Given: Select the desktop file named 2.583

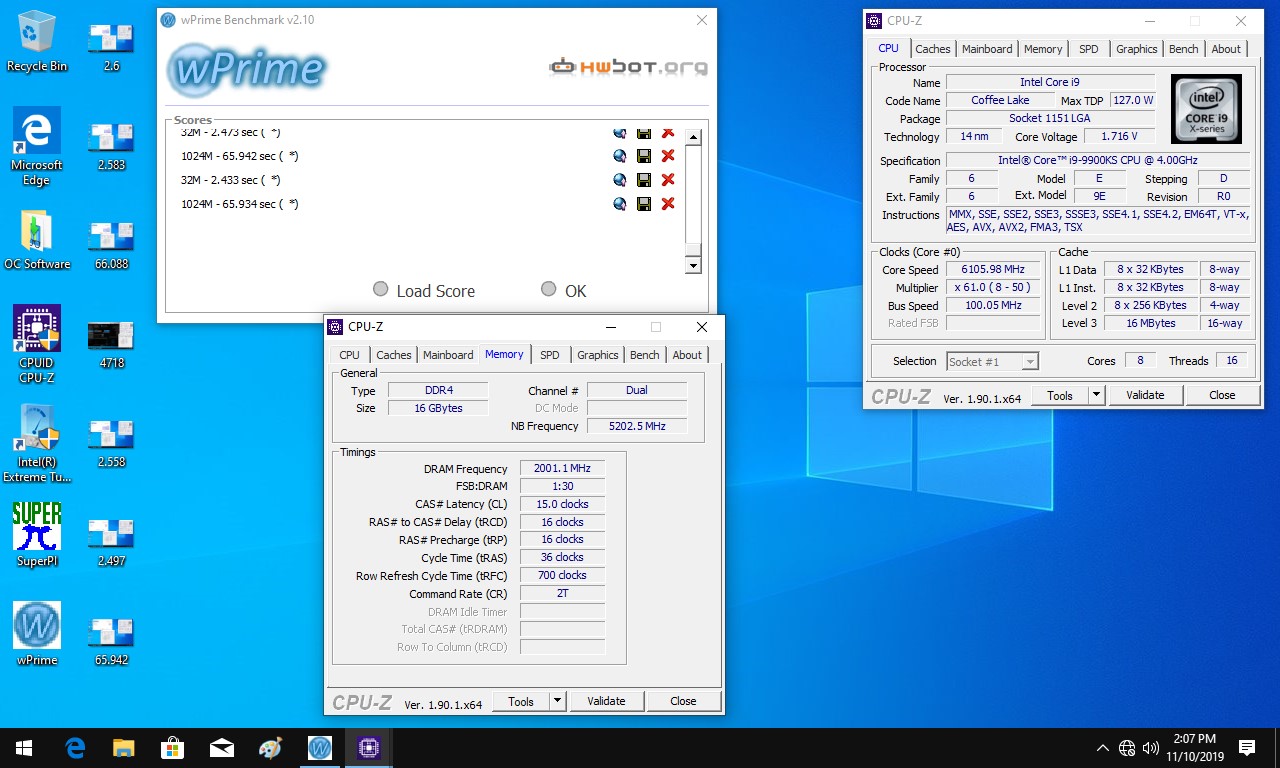Looking at the screenshot, I should [111, 145].
